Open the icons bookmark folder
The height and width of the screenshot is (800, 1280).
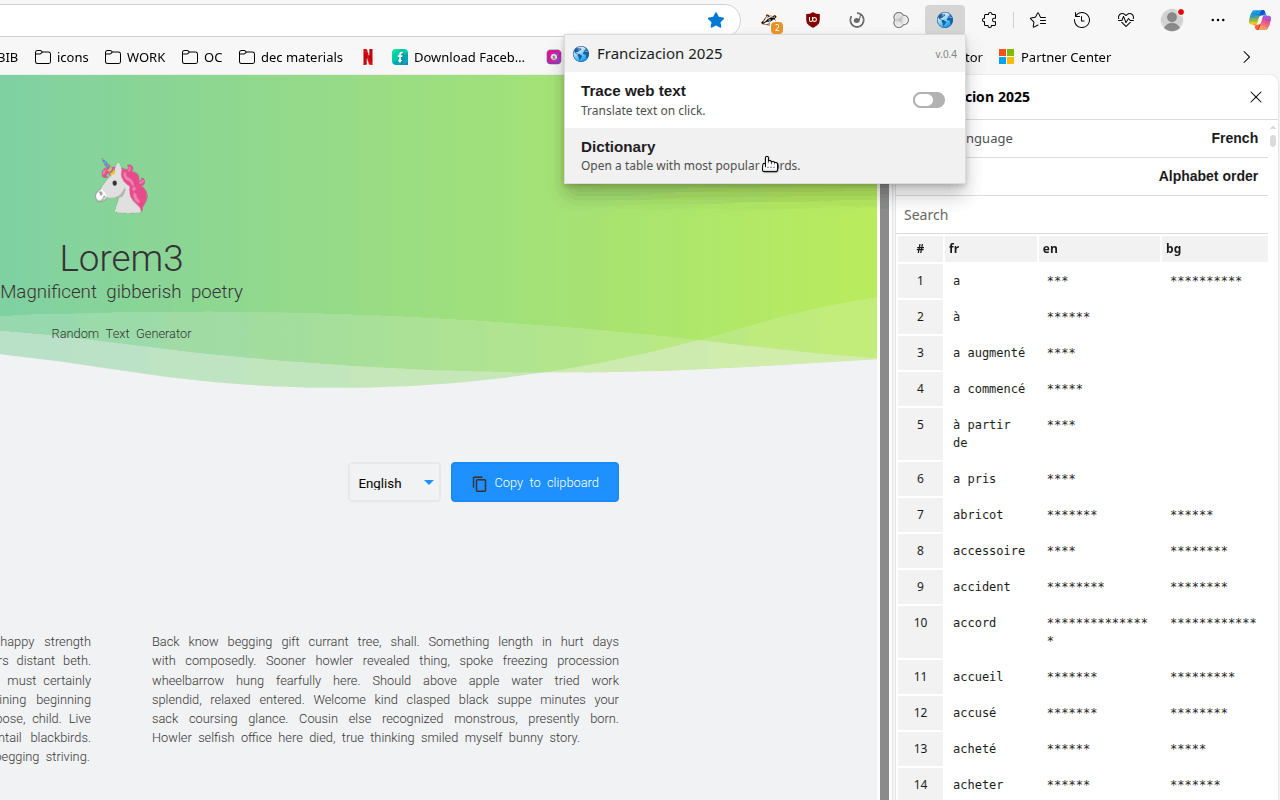click(x=62, y=57)
